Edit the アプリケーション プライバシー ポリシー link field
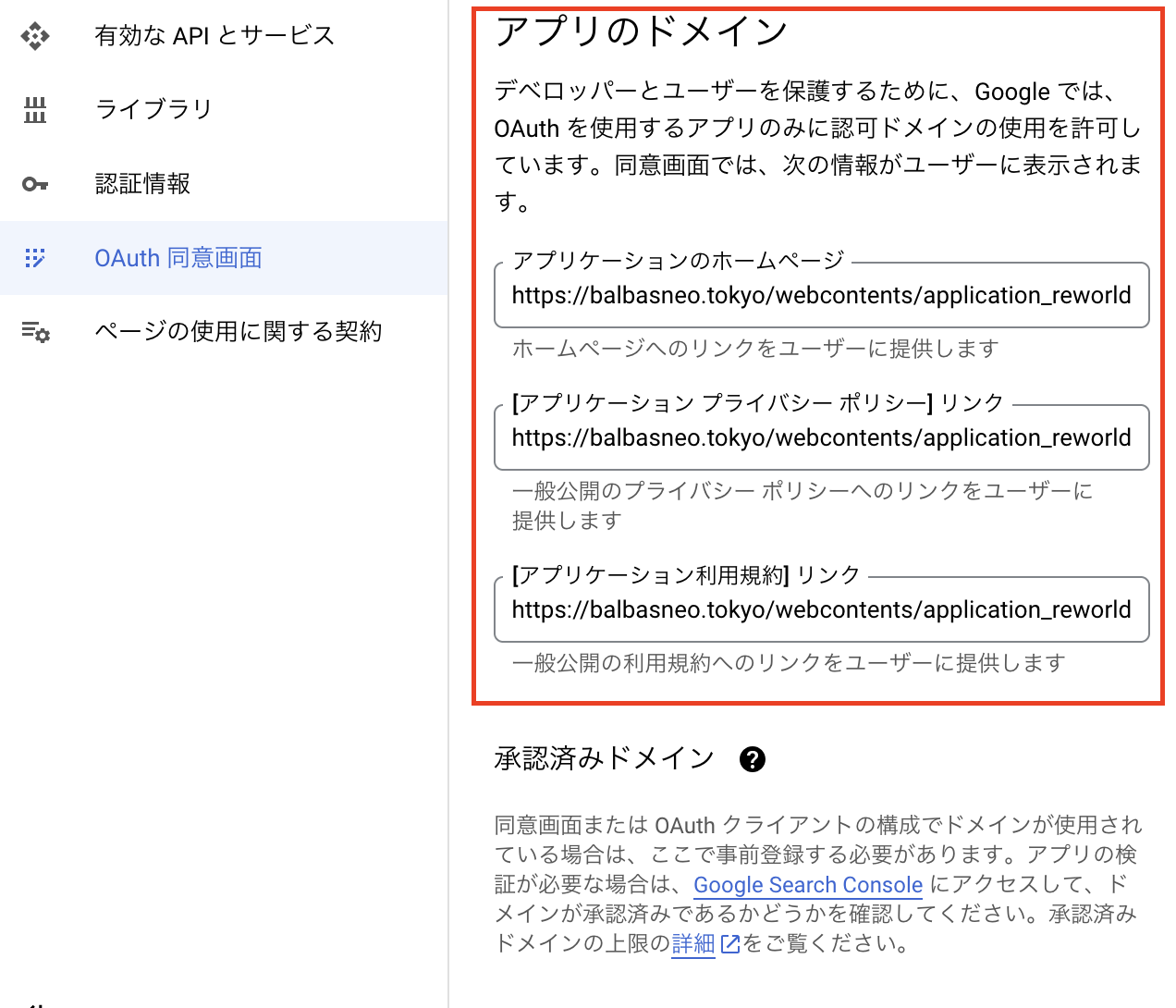 point(821,437)
